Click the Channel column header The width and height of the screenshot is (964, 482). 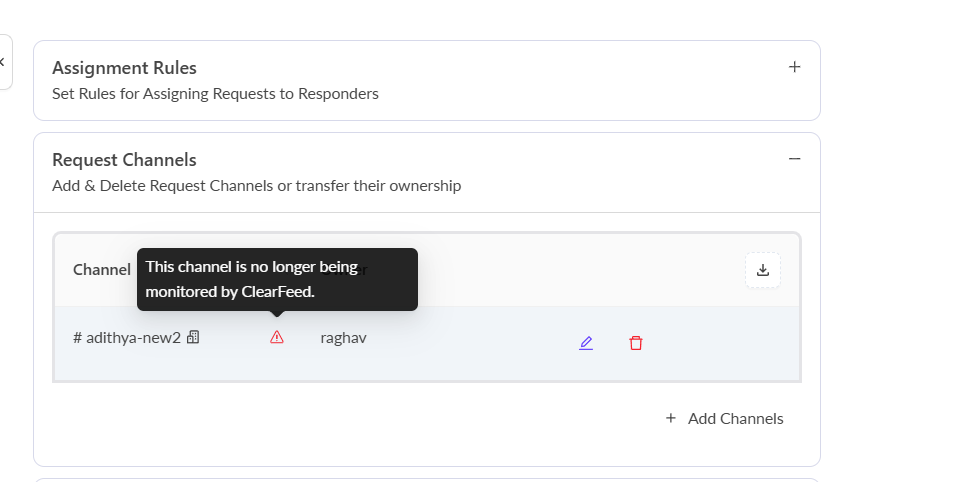pyautogui.click(x=101, y=270)
